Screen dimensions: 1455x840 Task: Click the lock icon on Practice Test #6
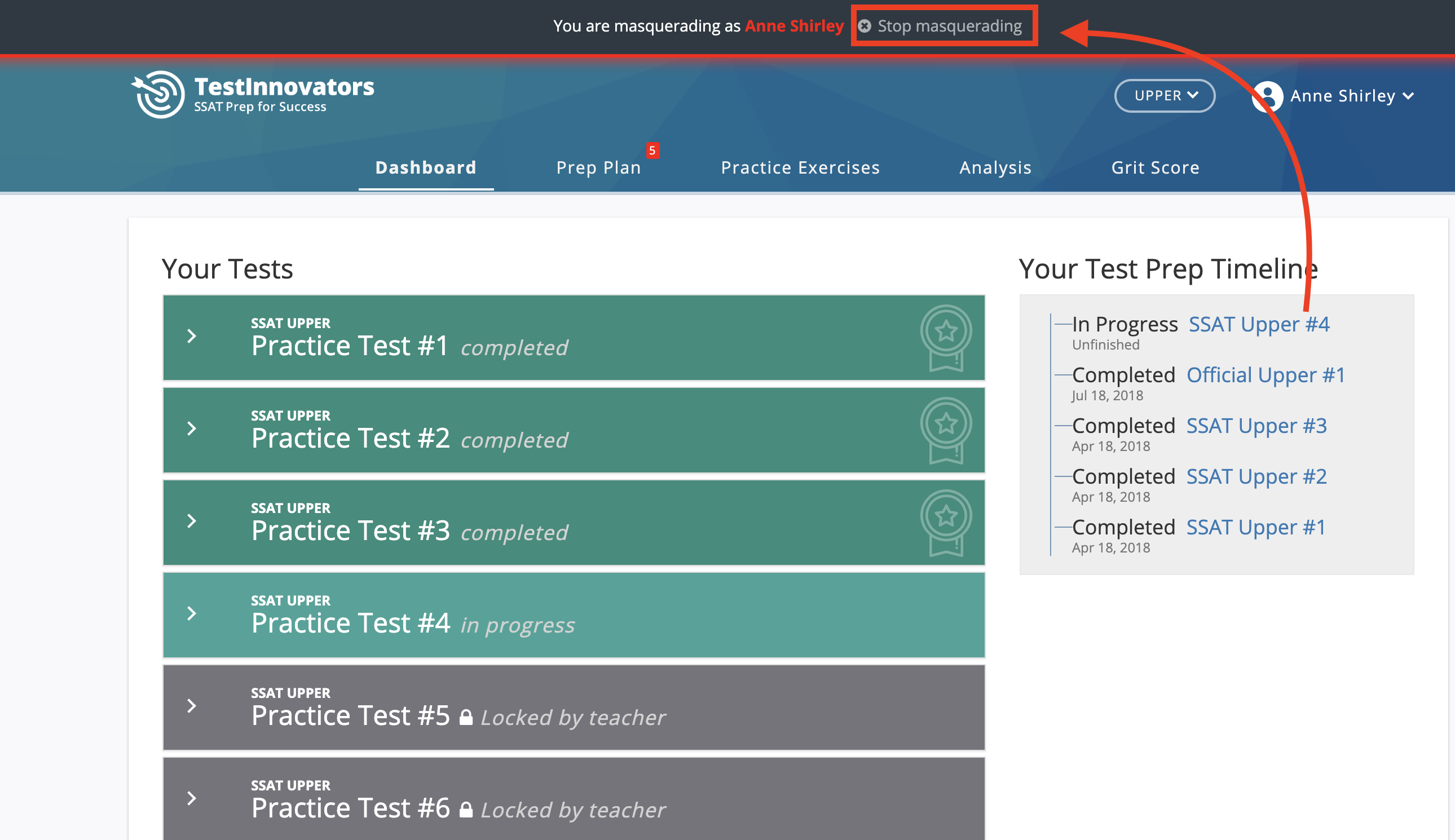coord(466,810)
